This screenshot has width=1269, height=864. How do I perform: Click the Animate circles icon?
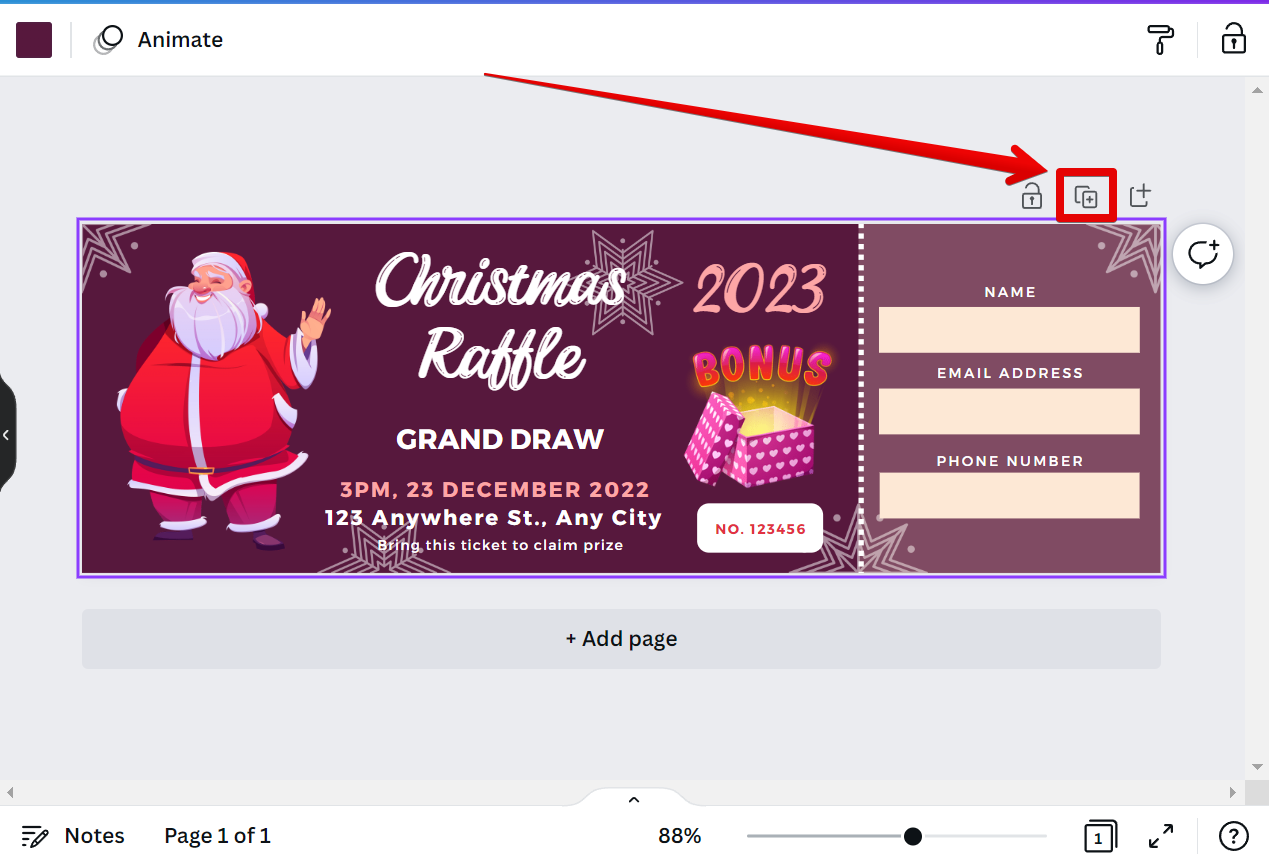tap(108, 39)
